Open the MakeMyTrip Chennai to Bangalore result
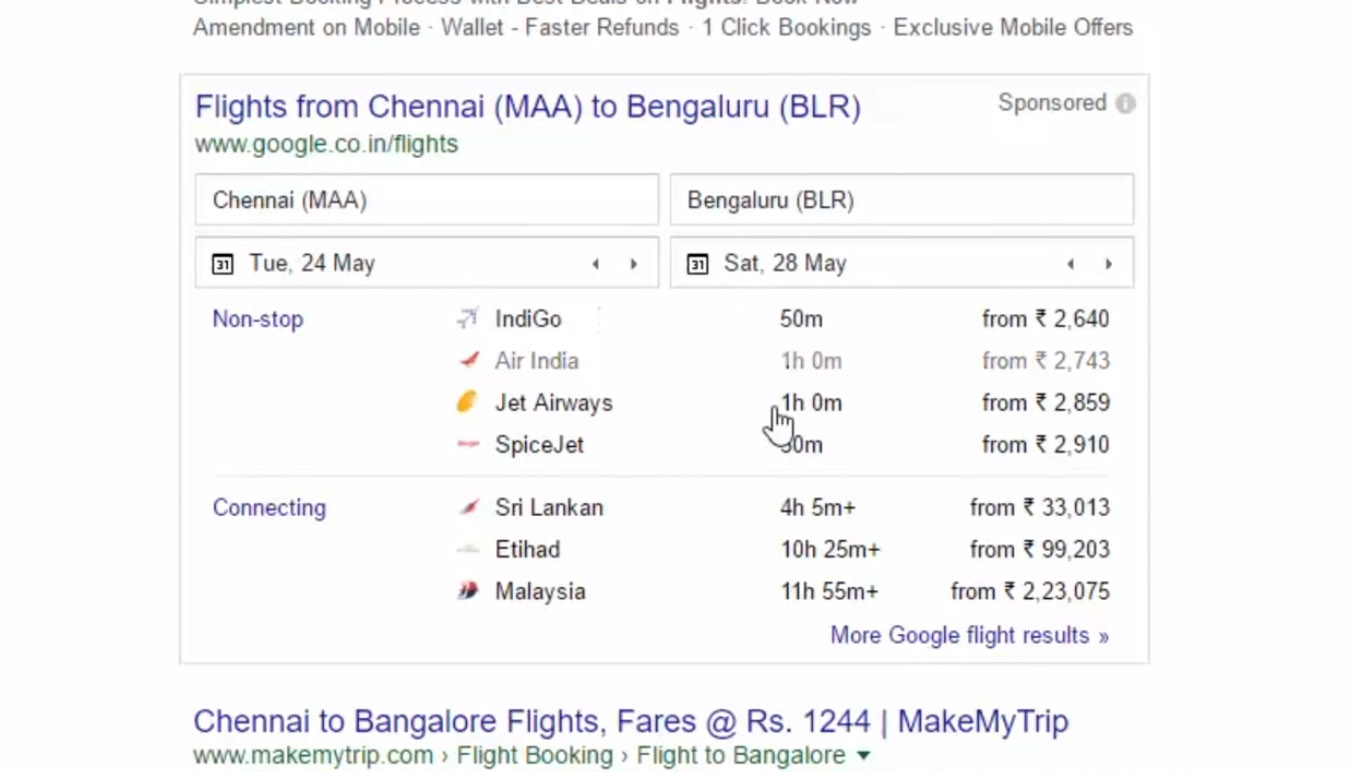The width and height of the screenshot is (1352, 772). [630, 721]
